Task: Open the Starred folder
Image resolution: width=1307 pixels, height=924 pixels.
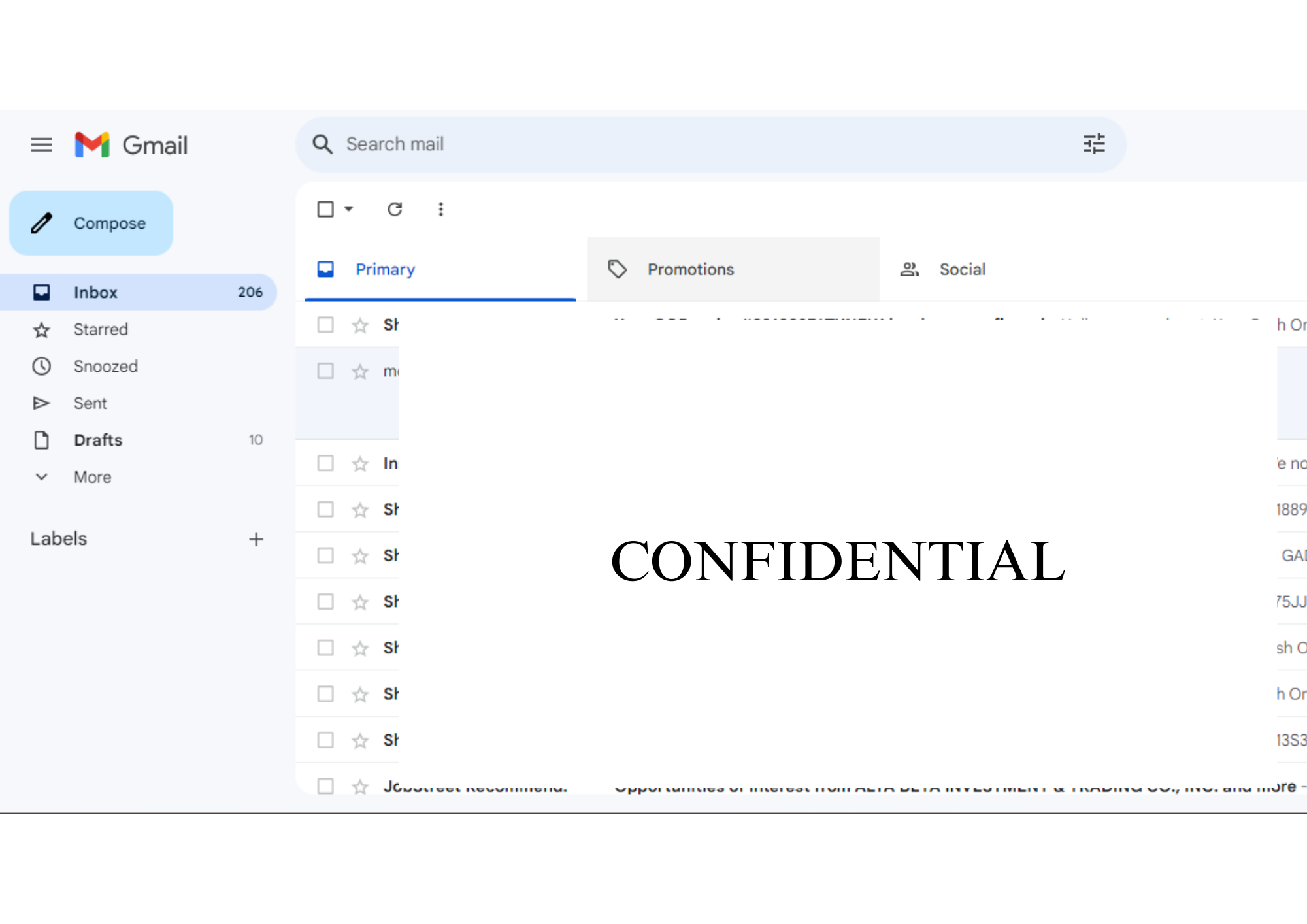Action: pos(100,329)
